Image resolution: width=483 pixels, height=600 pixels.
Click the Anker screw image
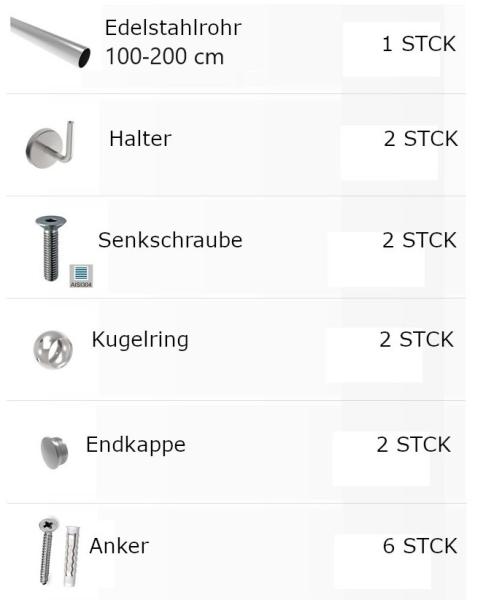[x=48, y=551]
